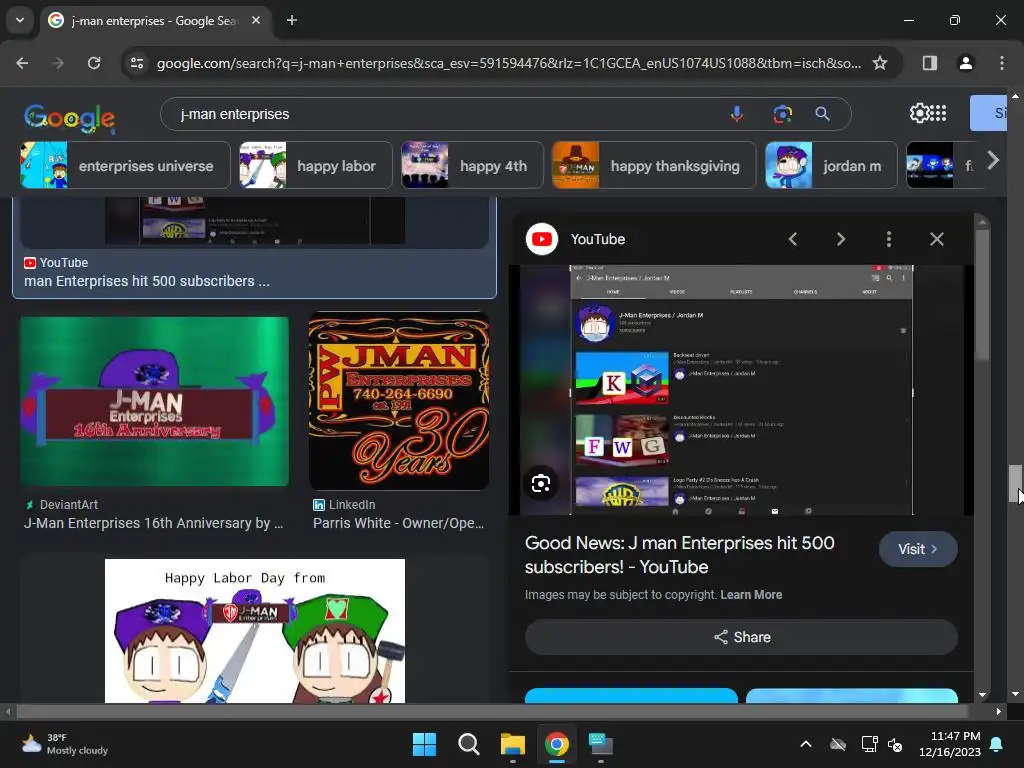Open the large YouTube preview image
The height and width of the screenshot is (768, 1024).
(741, 390)
